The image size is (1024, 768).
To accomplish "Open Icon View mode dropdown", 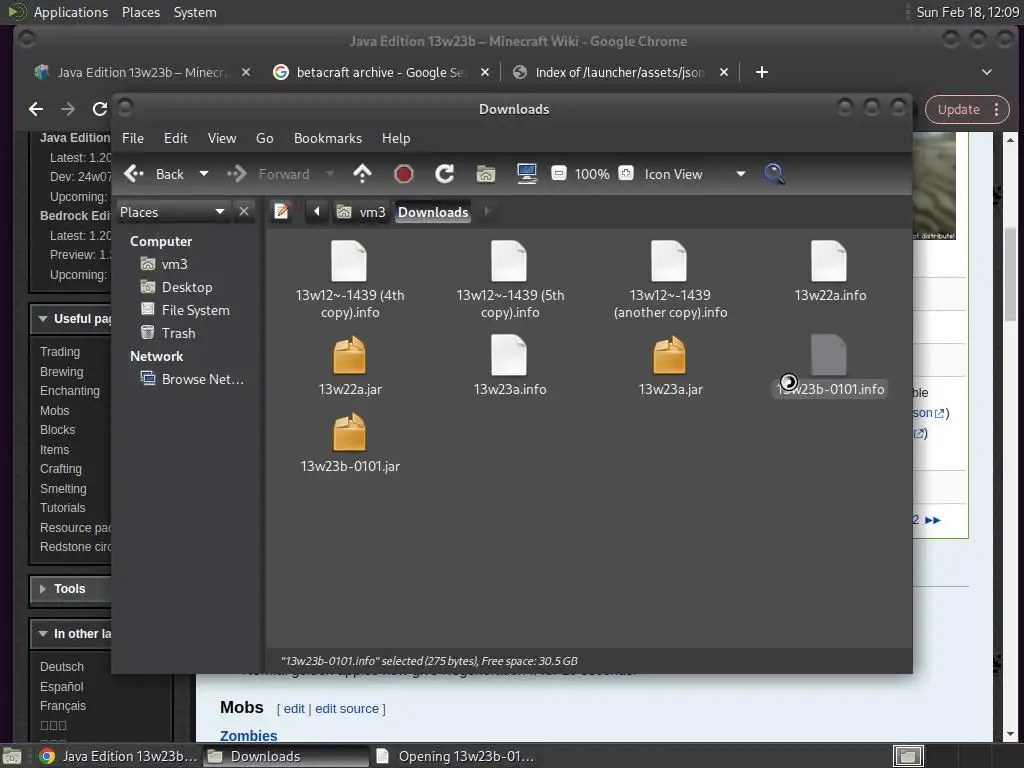I will click(x=694, y=174).
